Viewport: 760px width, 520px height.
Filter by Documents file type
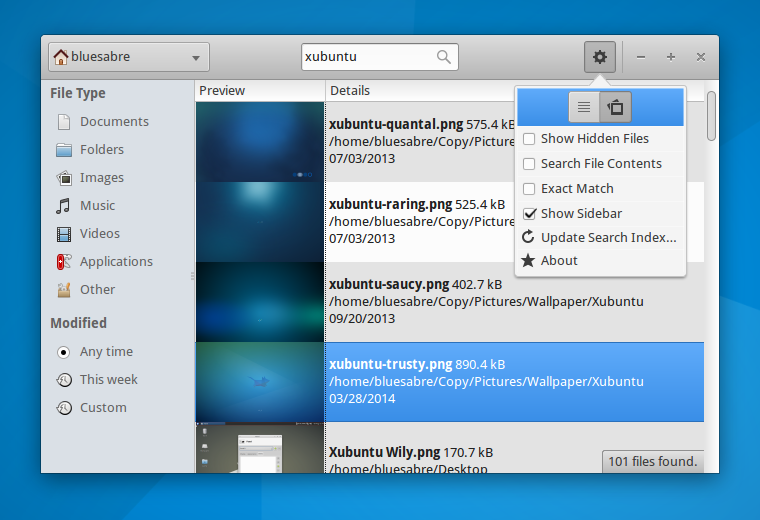click(x=103, y=122)
